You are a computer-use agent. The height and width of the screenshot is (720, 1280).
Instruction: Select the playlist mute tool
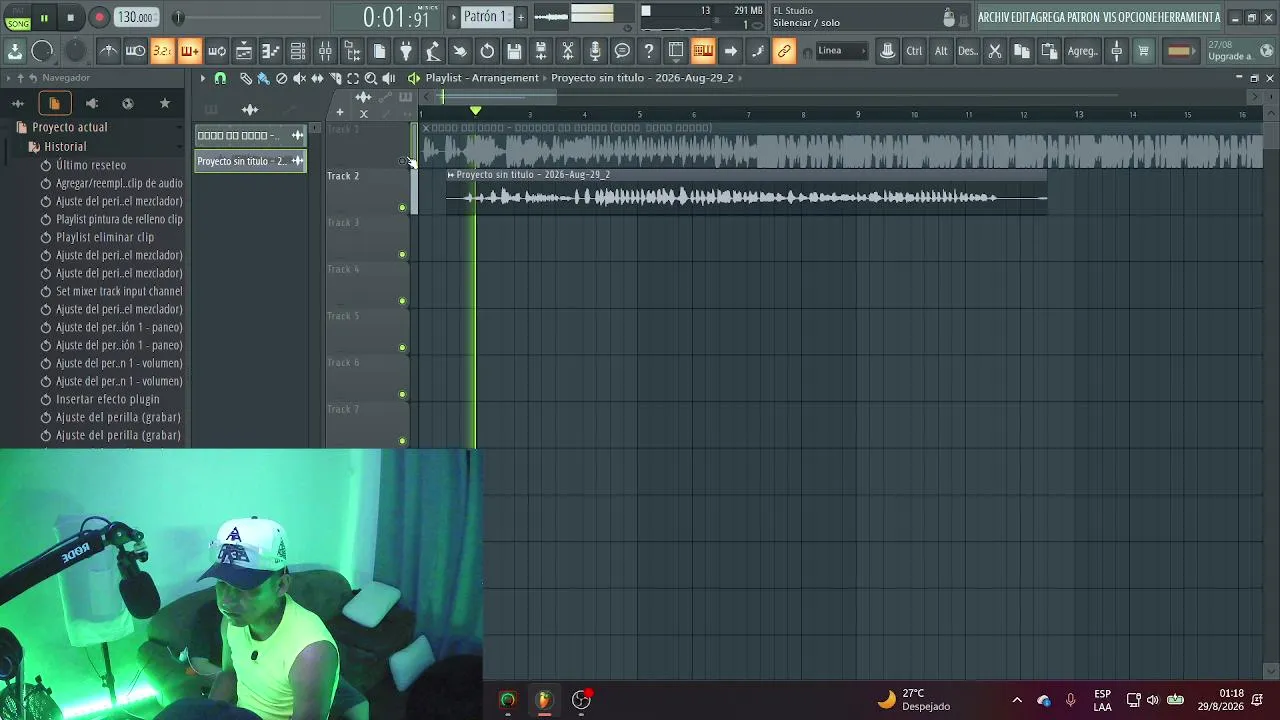pos(299,78)
